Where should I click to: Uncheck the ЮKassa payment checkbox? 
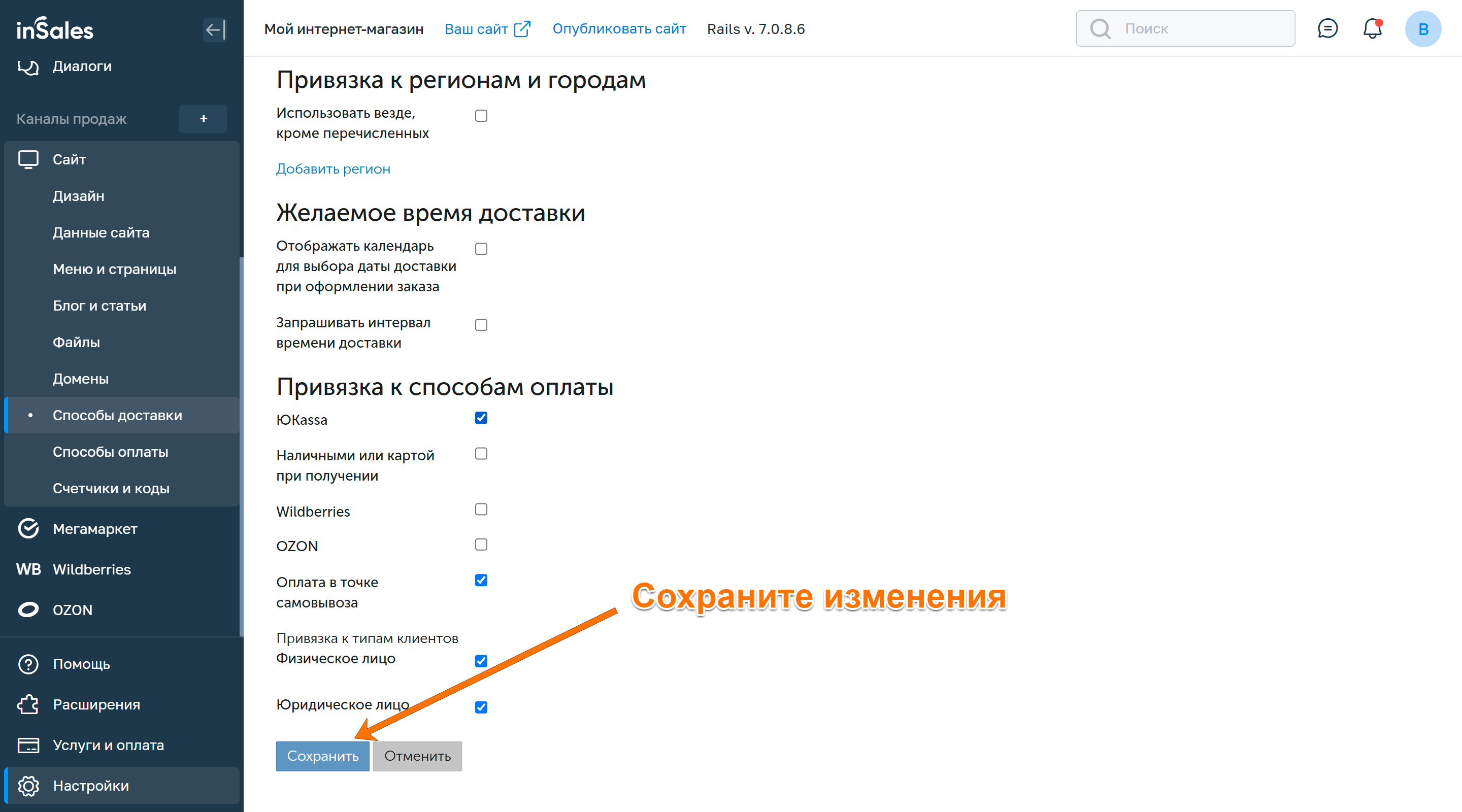point(481,418)
